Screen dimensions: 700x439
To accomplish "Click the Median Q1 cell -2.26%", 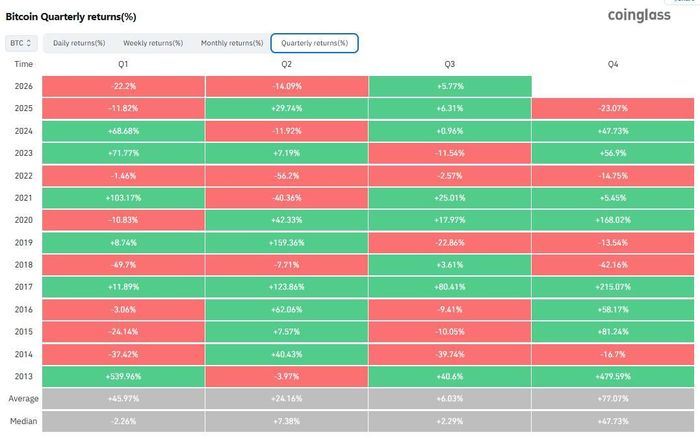I will coord(123,421).
